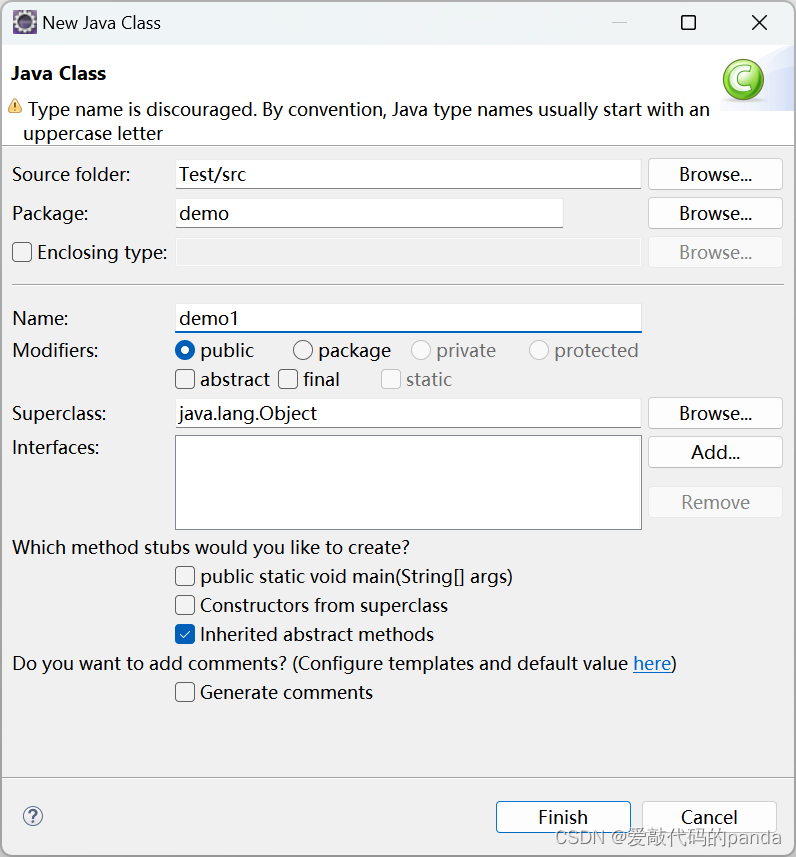Image resolution: width=796 pixels, height=857 pixels.
Task: Click the yellow warning triangle icon
Action: point(15,106)
